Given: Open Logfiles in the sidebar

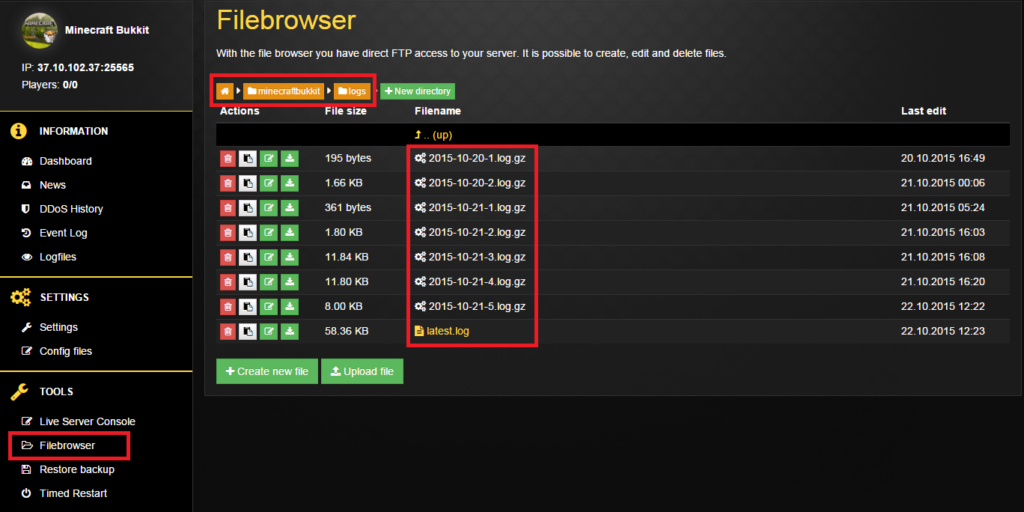Looking at the screenshot, I should tap(57, 257).
